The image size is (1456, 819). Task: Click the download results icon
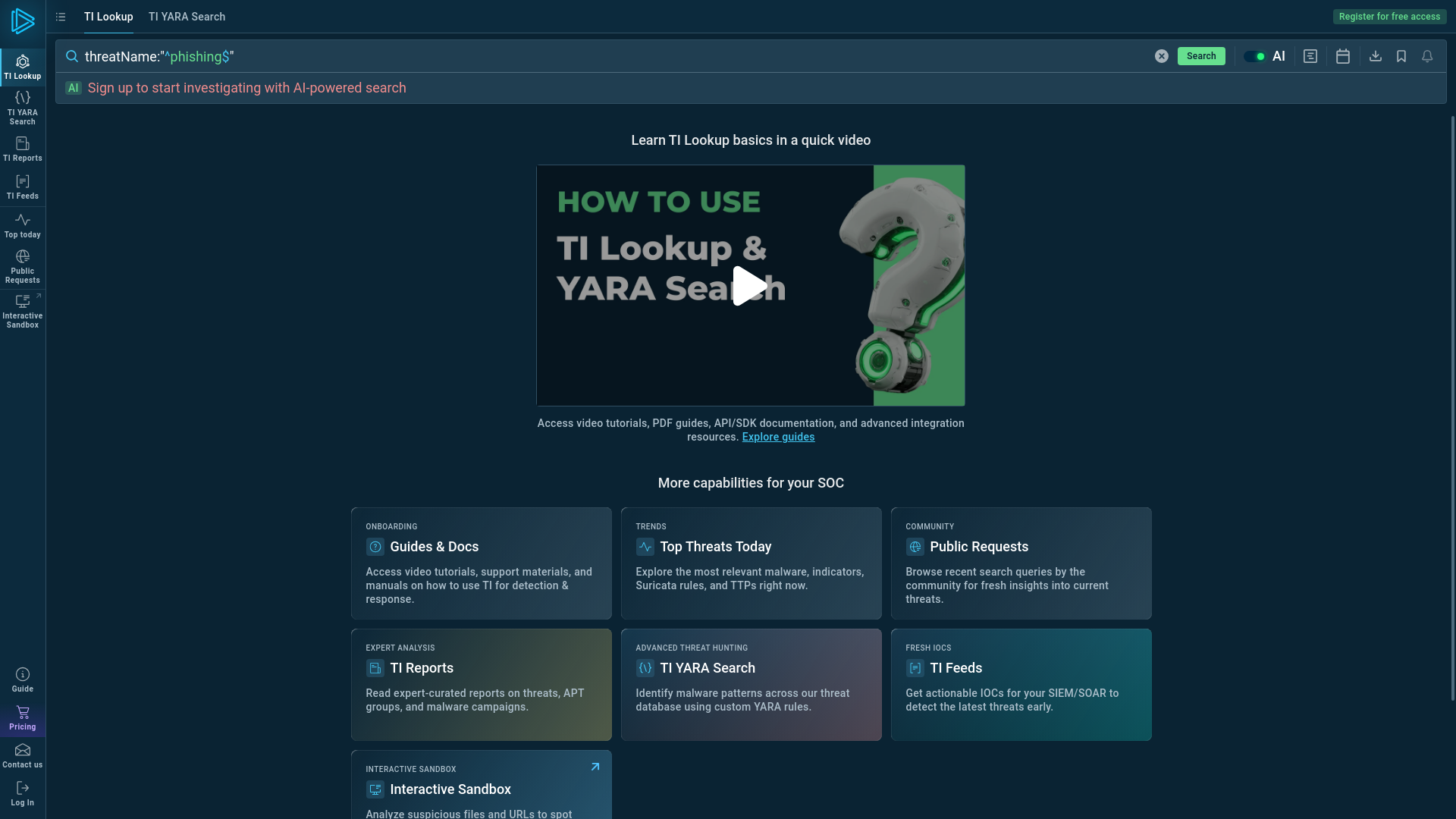point(1375,56)
